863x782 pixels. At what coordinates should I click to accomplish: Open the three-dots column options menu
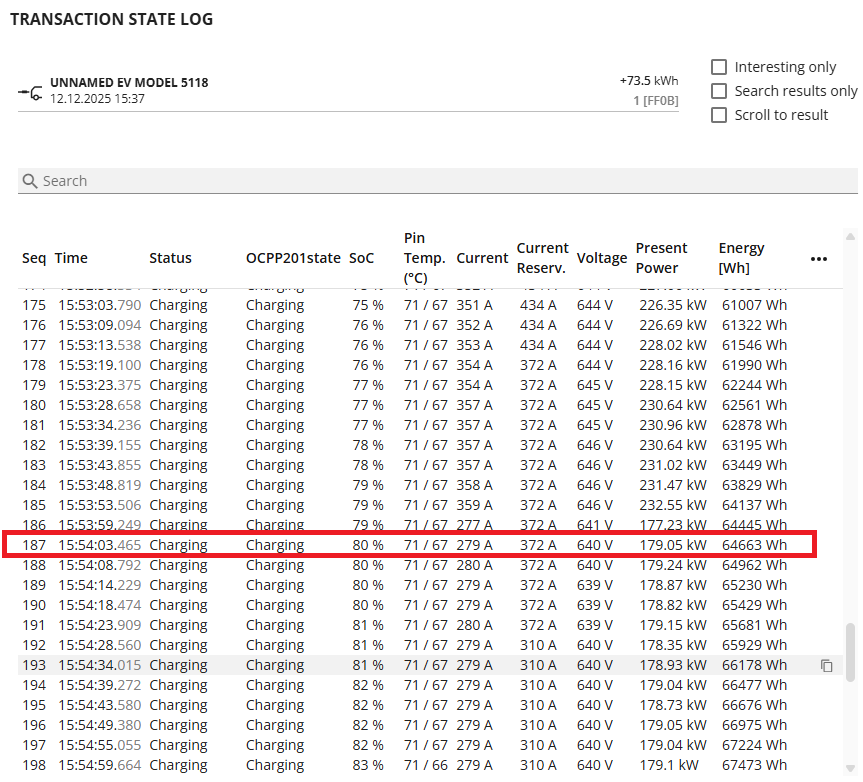coord(819,259)
